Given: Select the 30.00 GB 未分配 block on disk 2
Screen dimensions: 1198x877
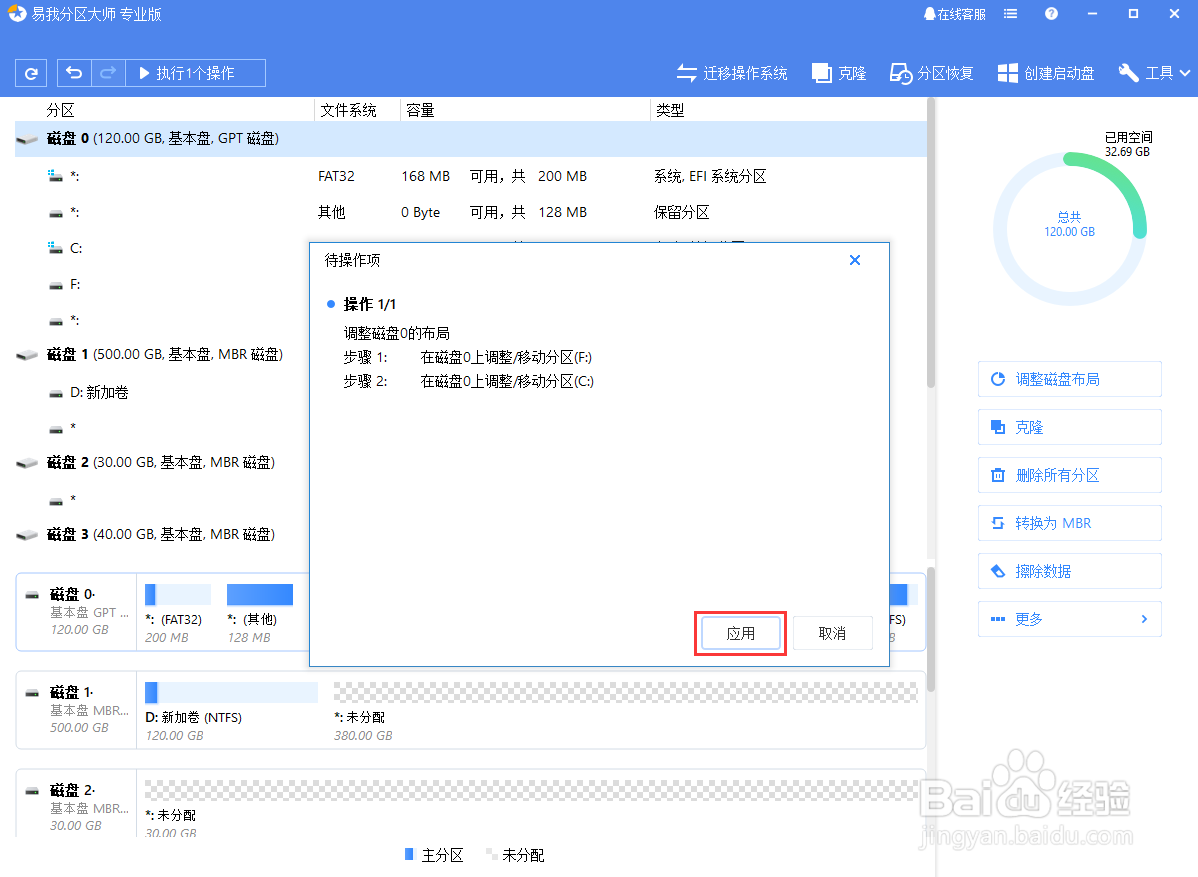Looking at the screenshot, I should click(531, 808).
